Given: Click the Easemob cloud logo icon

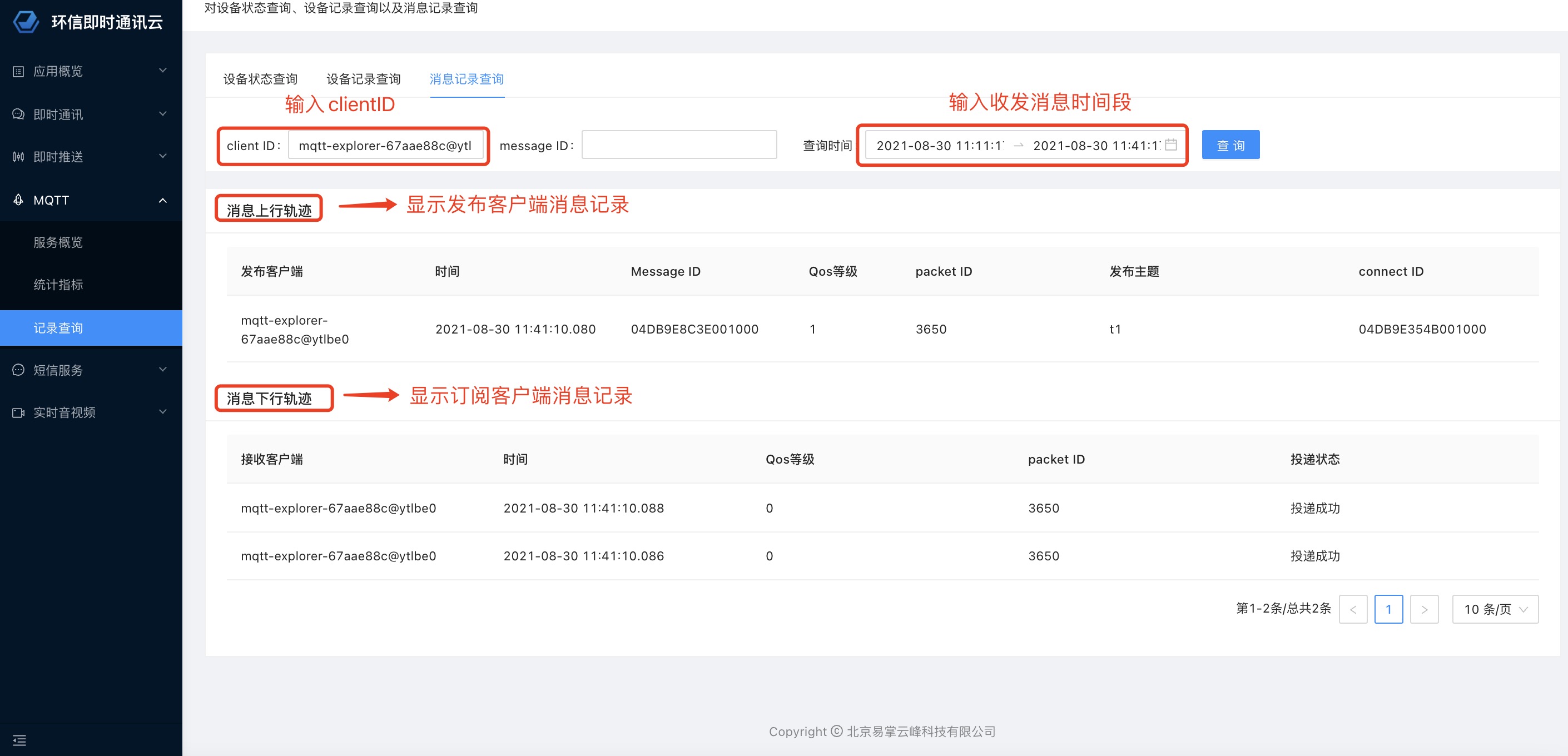Looking at the screenshot, I should 26,23.
